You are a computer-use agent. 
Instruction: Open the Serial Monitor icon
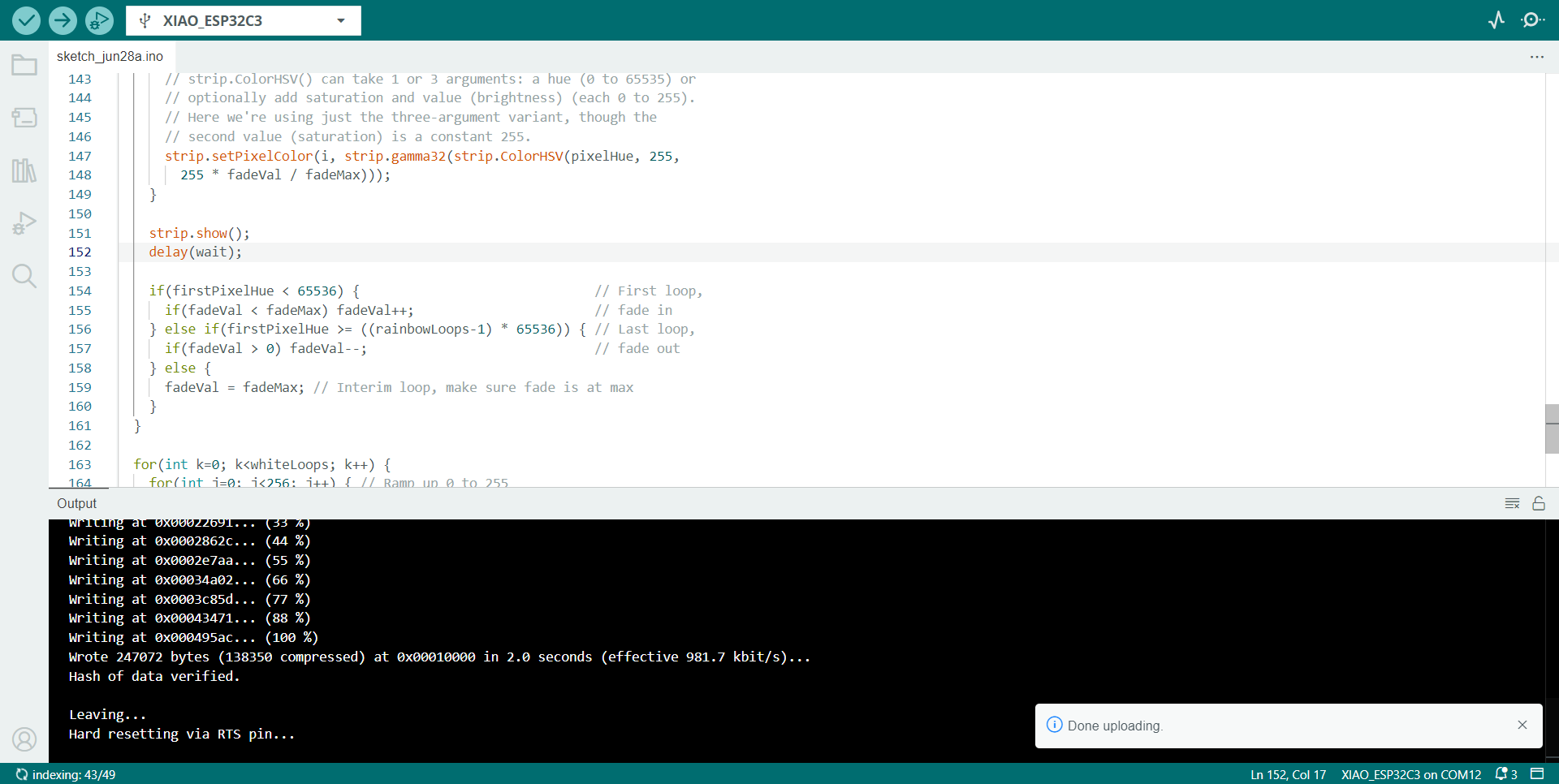pyautogui.click(x=1533, y=20)
